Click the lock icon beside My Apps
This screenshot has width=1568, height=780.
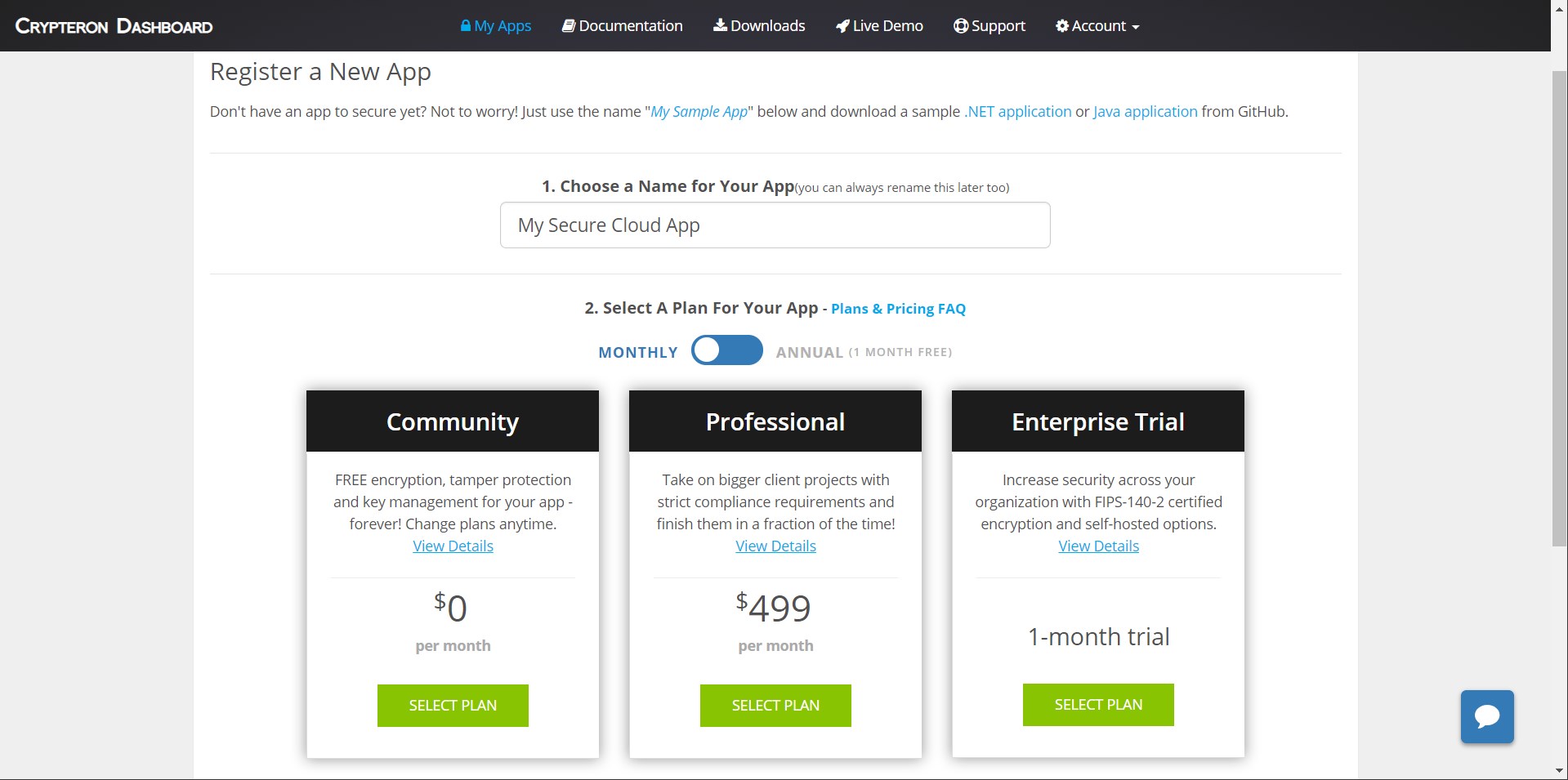tap(465, 26)
